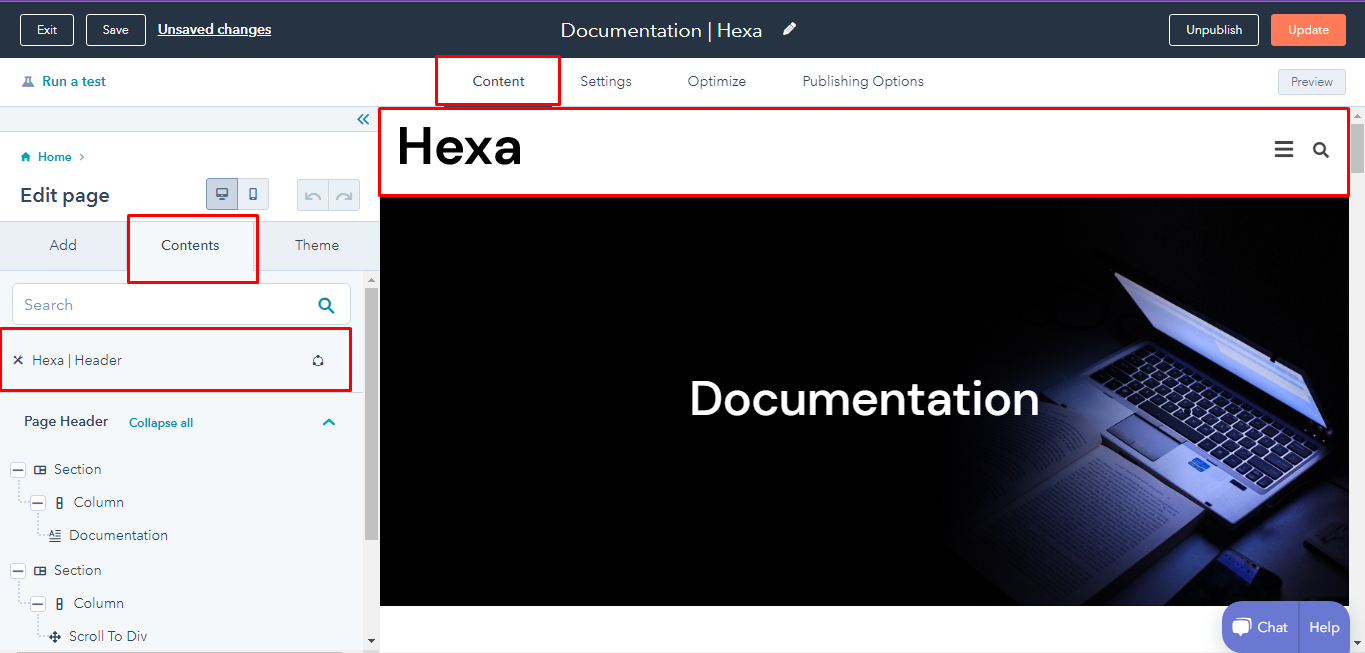Screen dimensions: 1365x653
Task: Collapse the first Column tree node
Action: (x=38, y=502)
